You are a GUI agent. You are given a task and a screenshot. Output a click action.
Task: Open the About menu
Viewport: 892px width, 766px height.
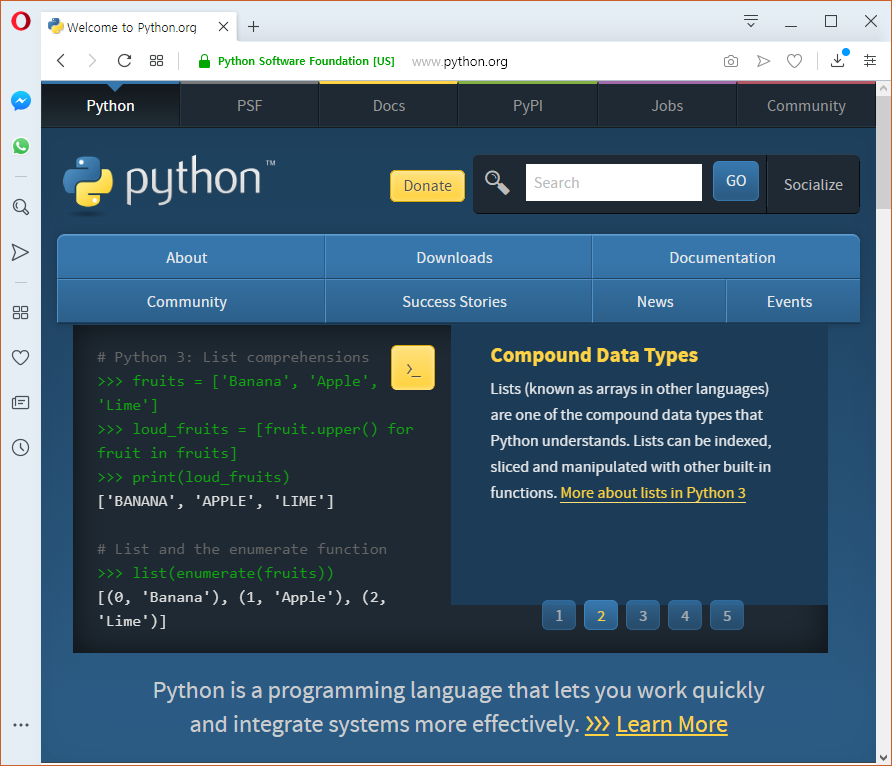click(191, 258)
